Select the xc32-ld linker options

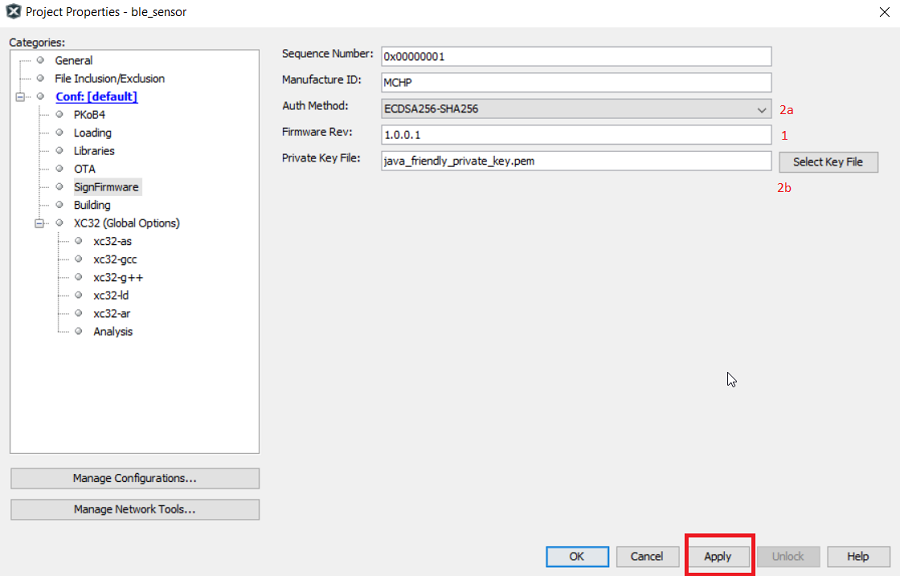[111, 296]
